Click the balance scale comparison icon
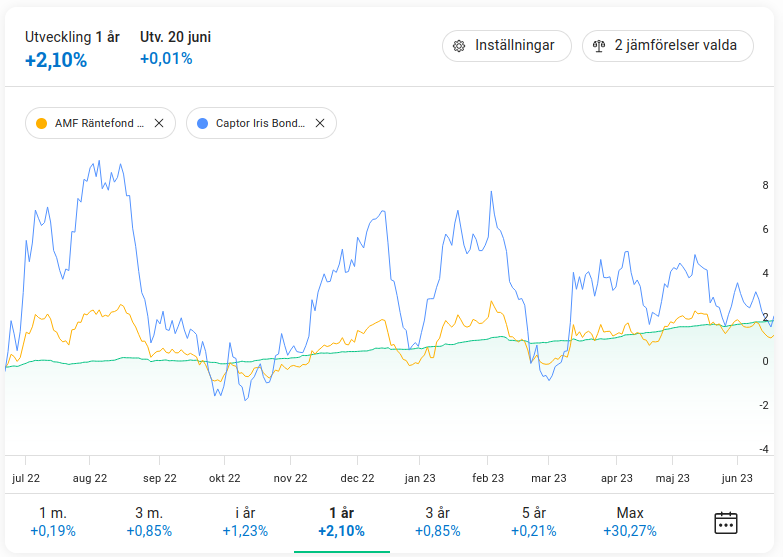This screenshot has height=557, width=783. [599, 46]
